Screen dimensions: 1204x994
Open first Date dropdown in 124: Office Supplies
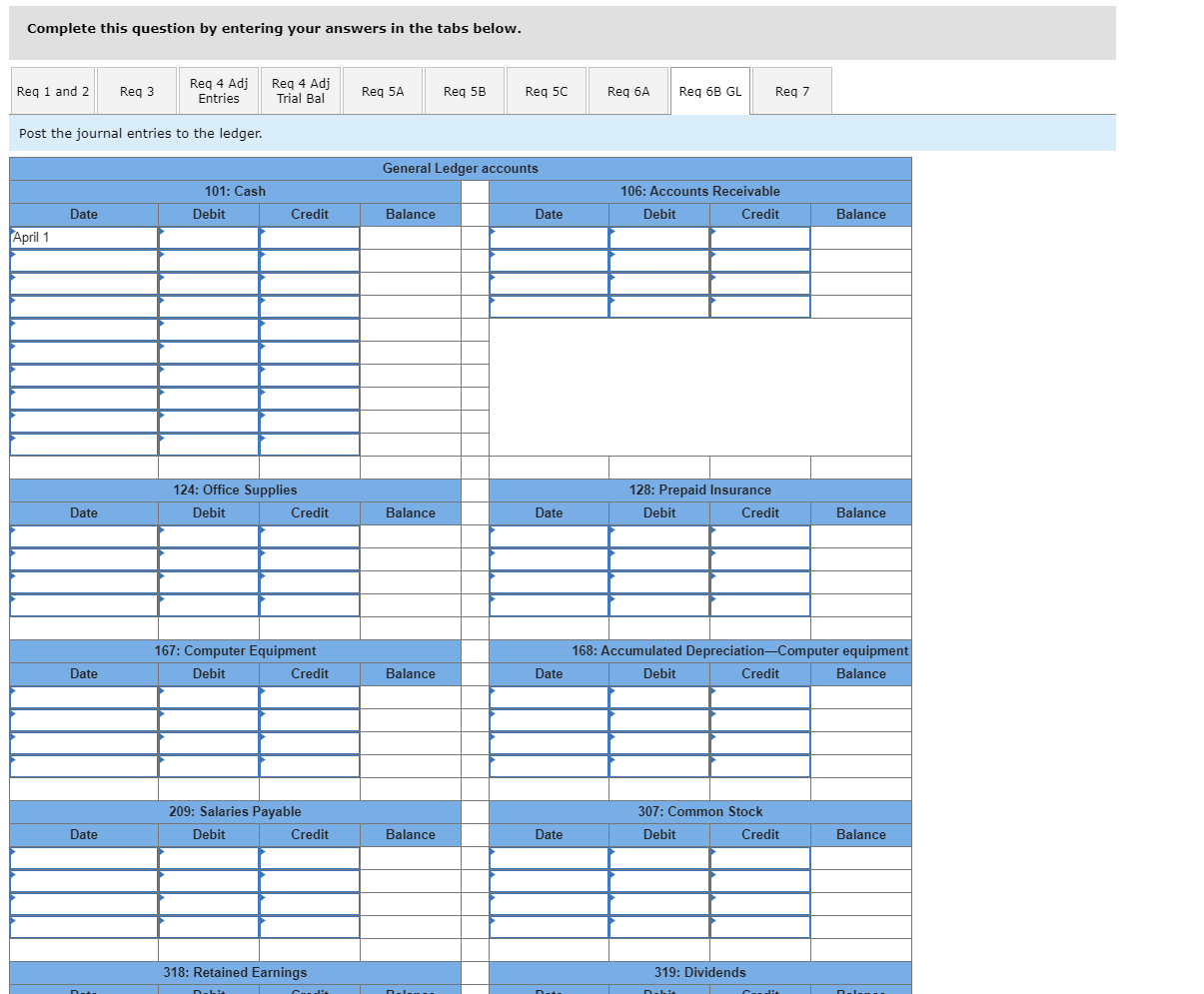(x=84, y=536)
